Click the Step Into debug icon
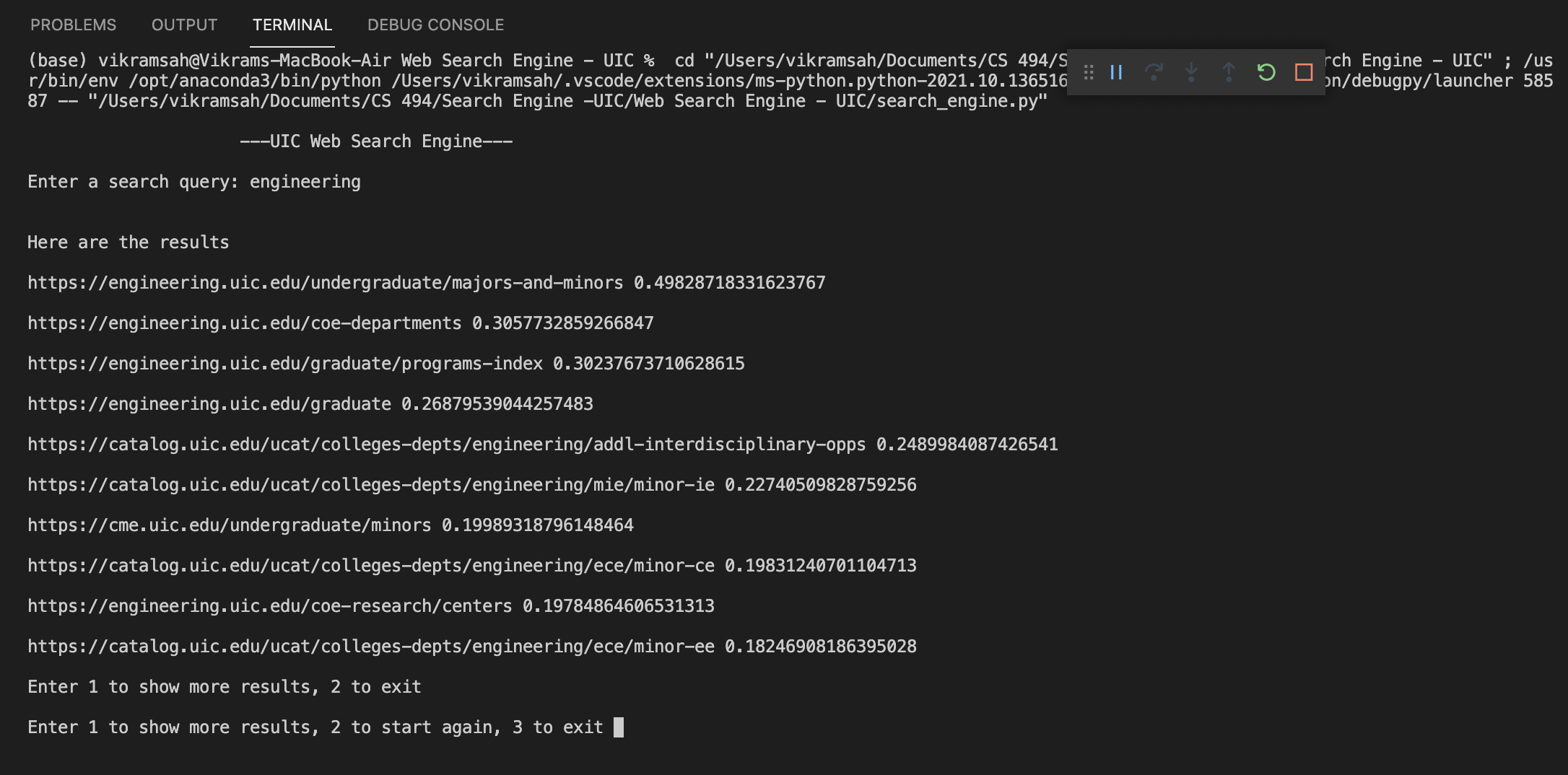Viewport: 1568px width, 775px height. click(x=1191, y=72)
